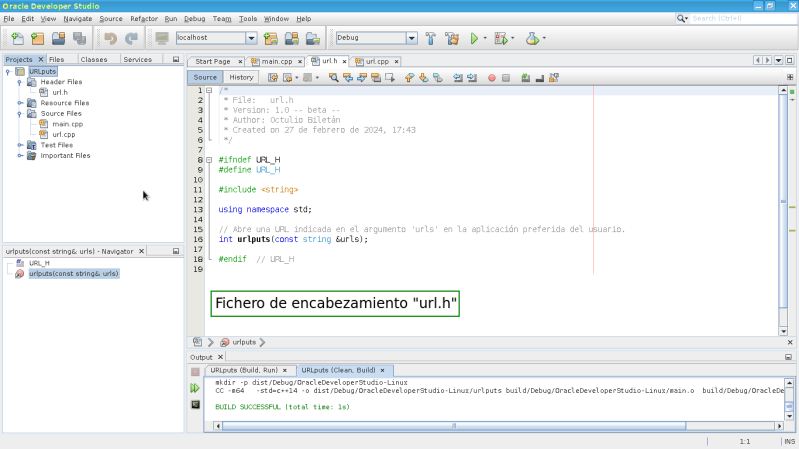Click the New File toolbar icon
Viewport: 799px width, 449px height.
[x=17, y=38]
